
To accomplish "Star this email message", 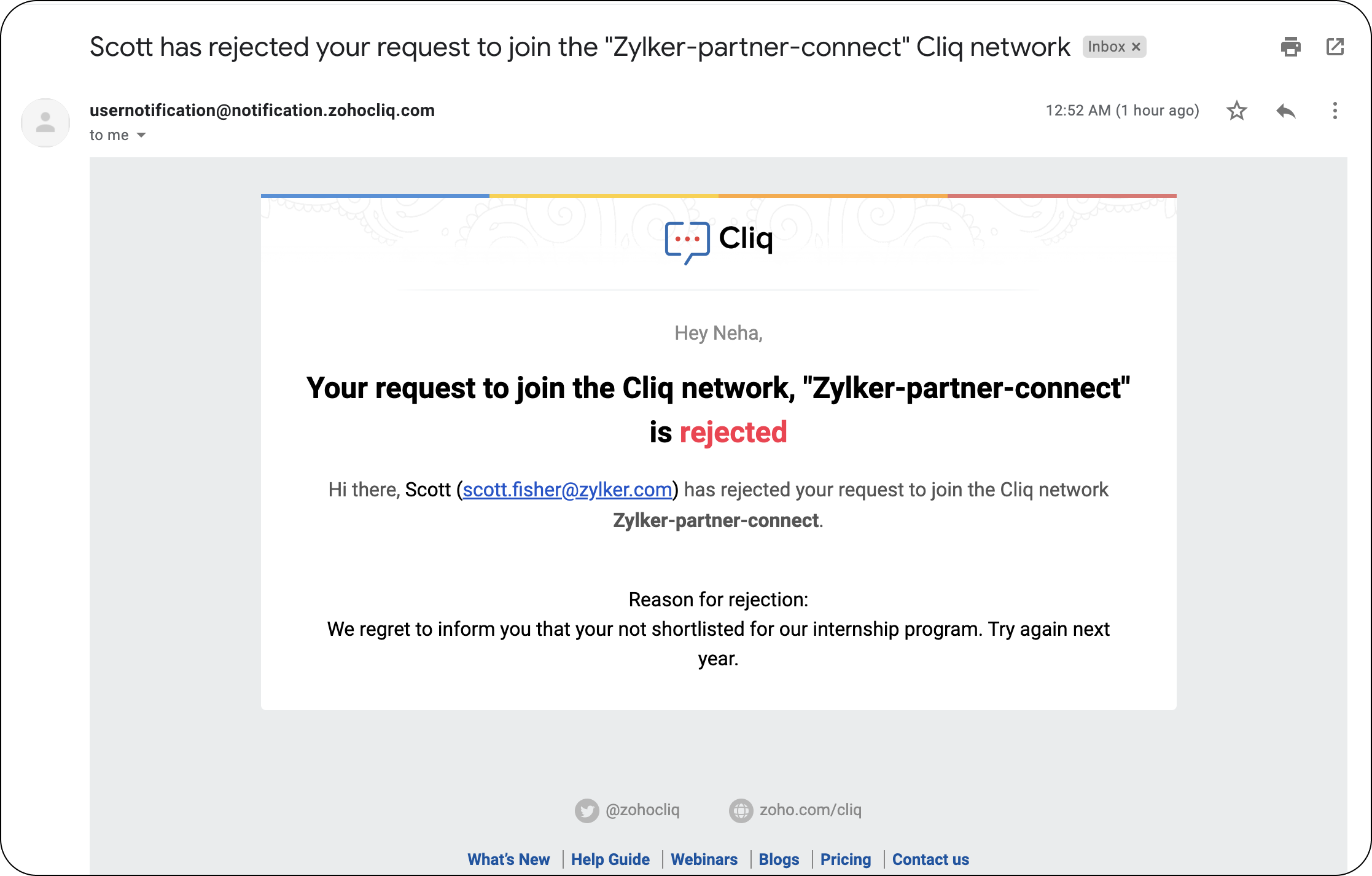I will pos(1236,111).
